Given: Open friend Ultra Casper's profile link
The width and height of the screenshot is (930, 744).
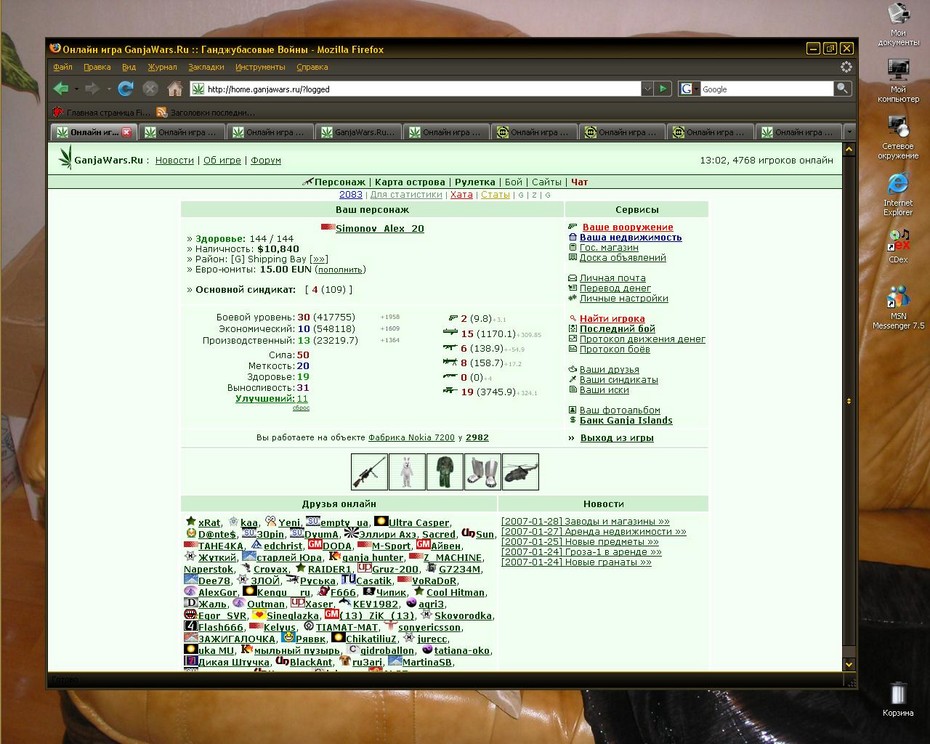Looking at the screenshot, I should (x=419, y=523).
